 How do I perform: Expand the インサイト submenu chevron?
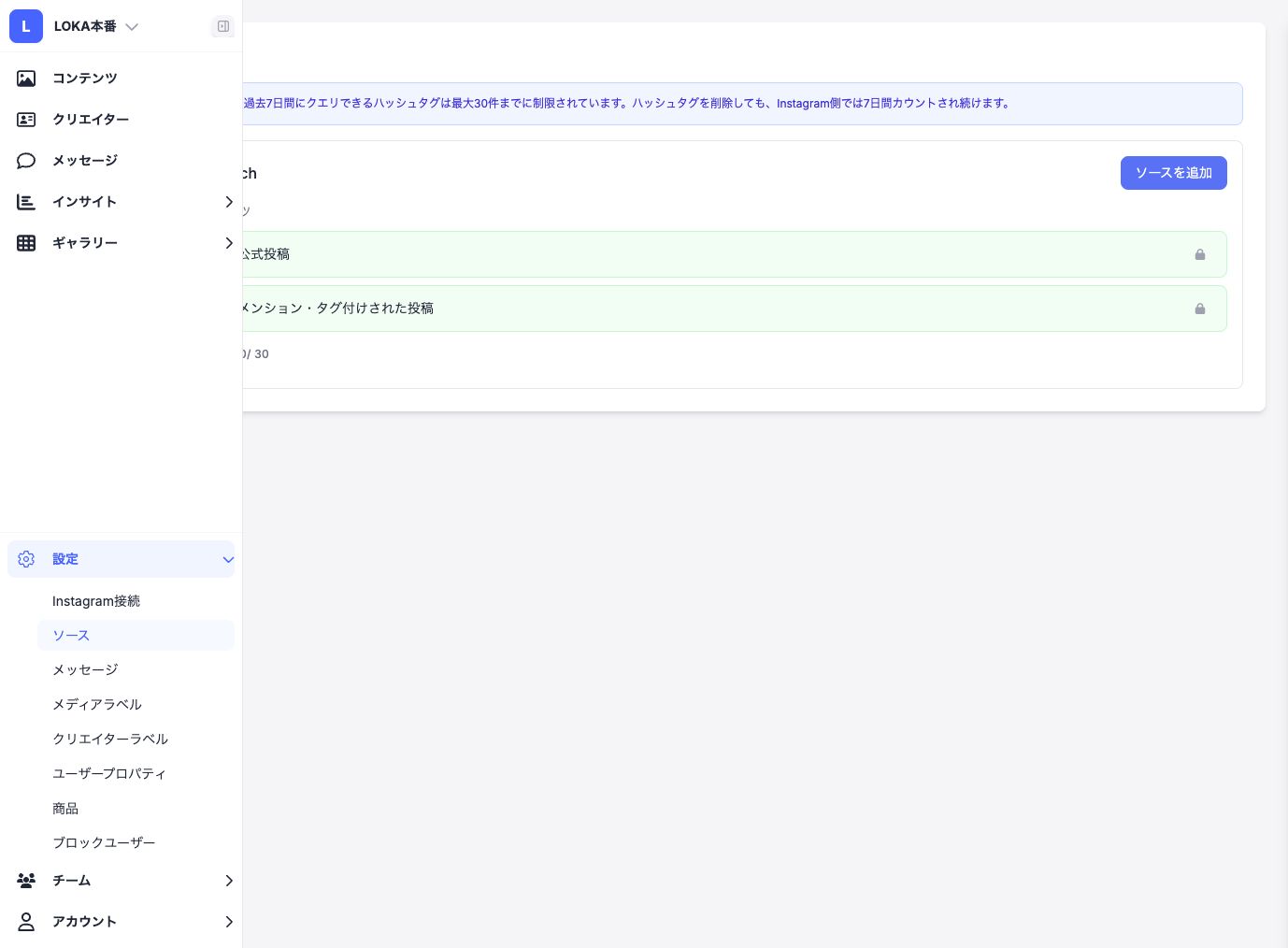tap(229, 202)
